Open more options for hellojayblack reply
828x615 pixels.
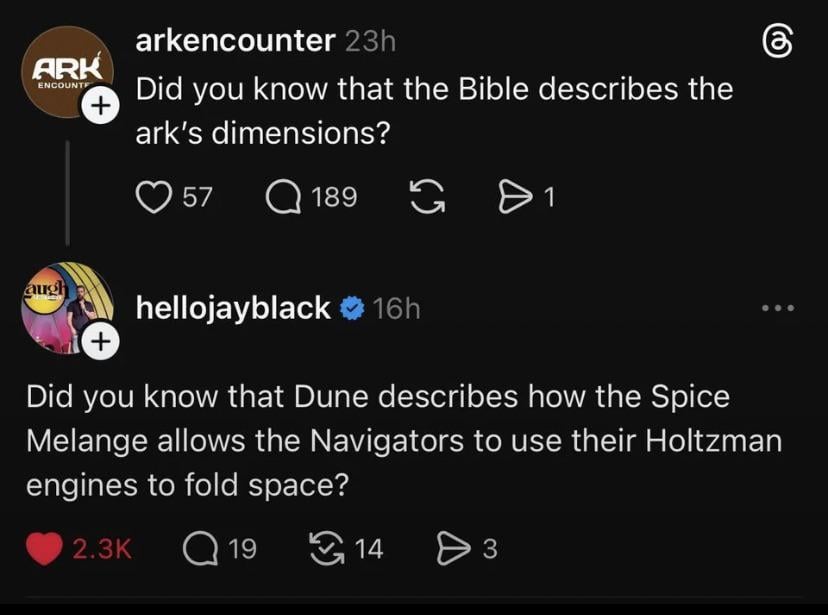tap(777, 308)
